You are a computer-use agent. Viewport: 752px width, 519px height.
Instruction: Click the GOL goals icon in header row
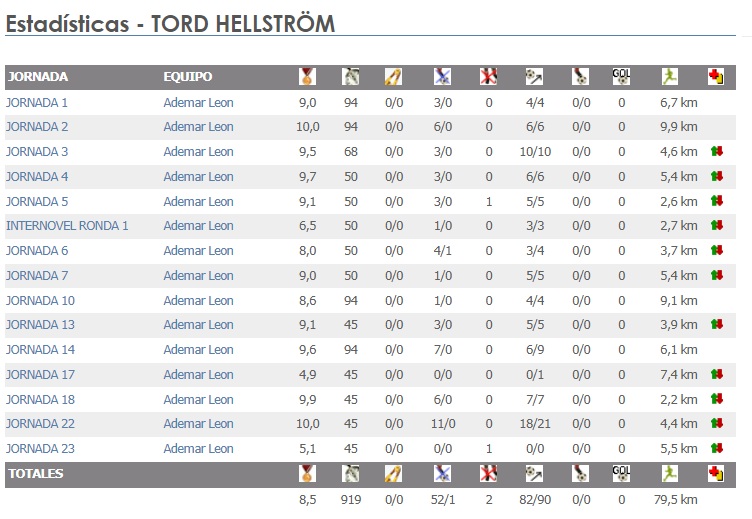(621, 76)
